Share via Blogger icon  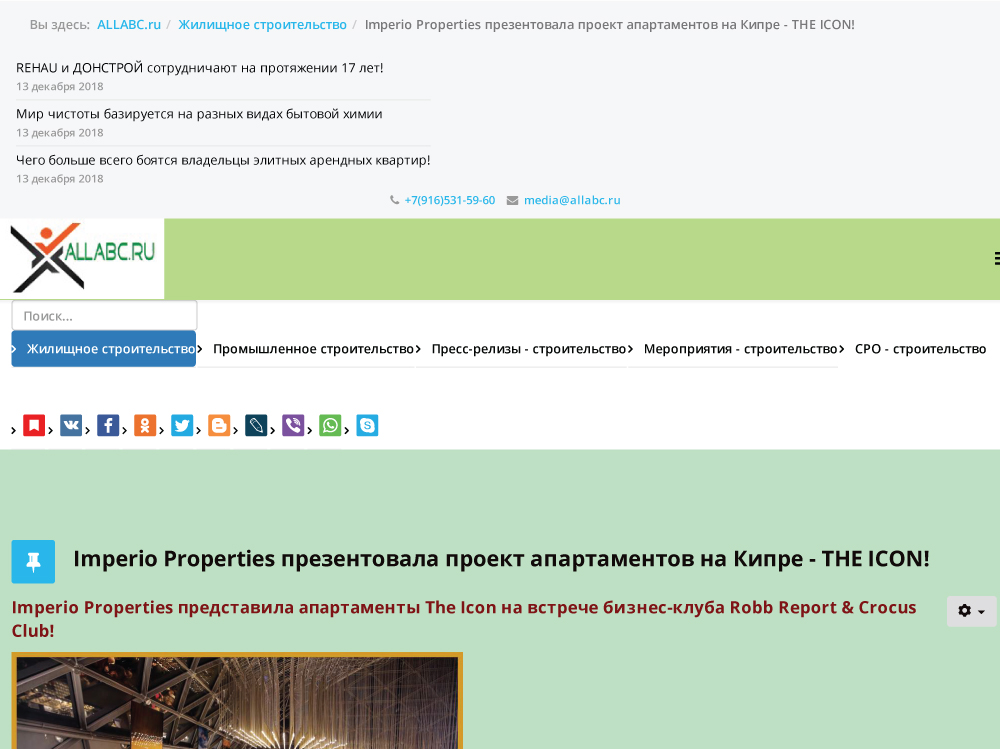pyautogui.click(x=219, y=426)
